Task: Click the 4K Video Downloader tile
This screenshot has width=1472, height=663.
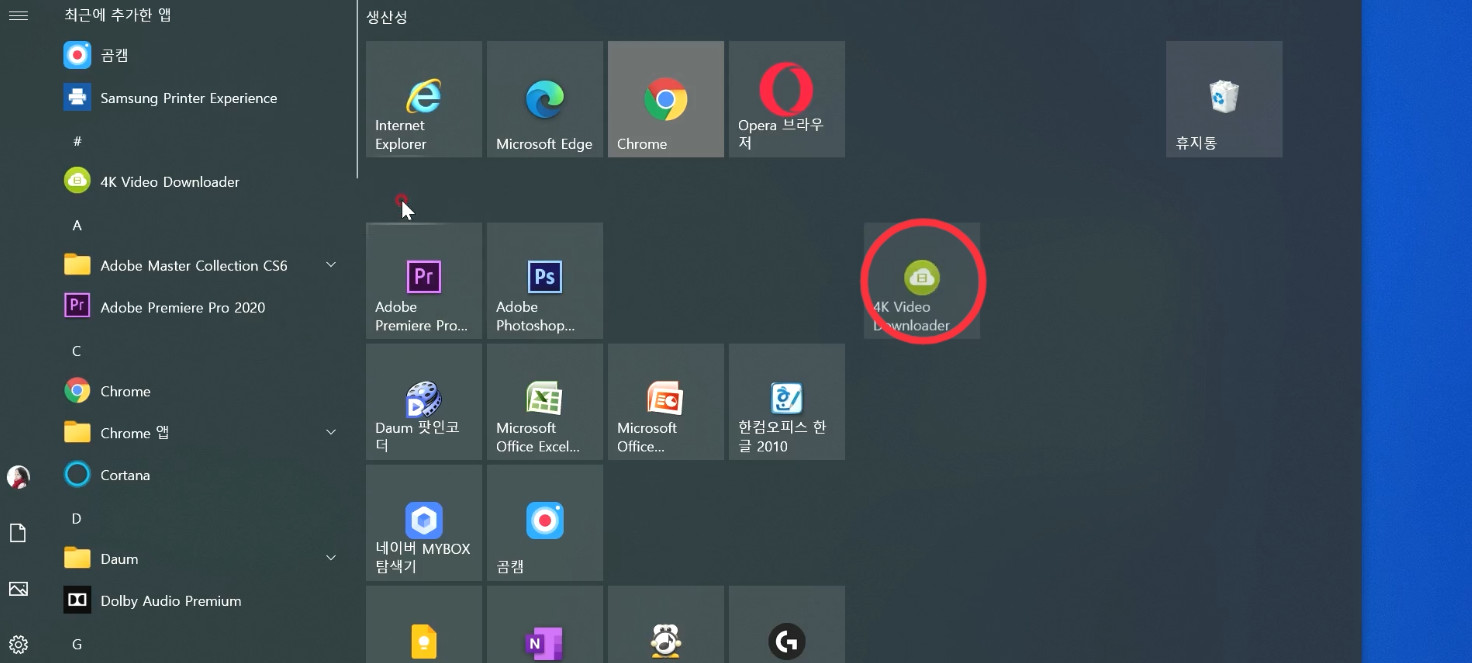Action: (x=922, y=281)
